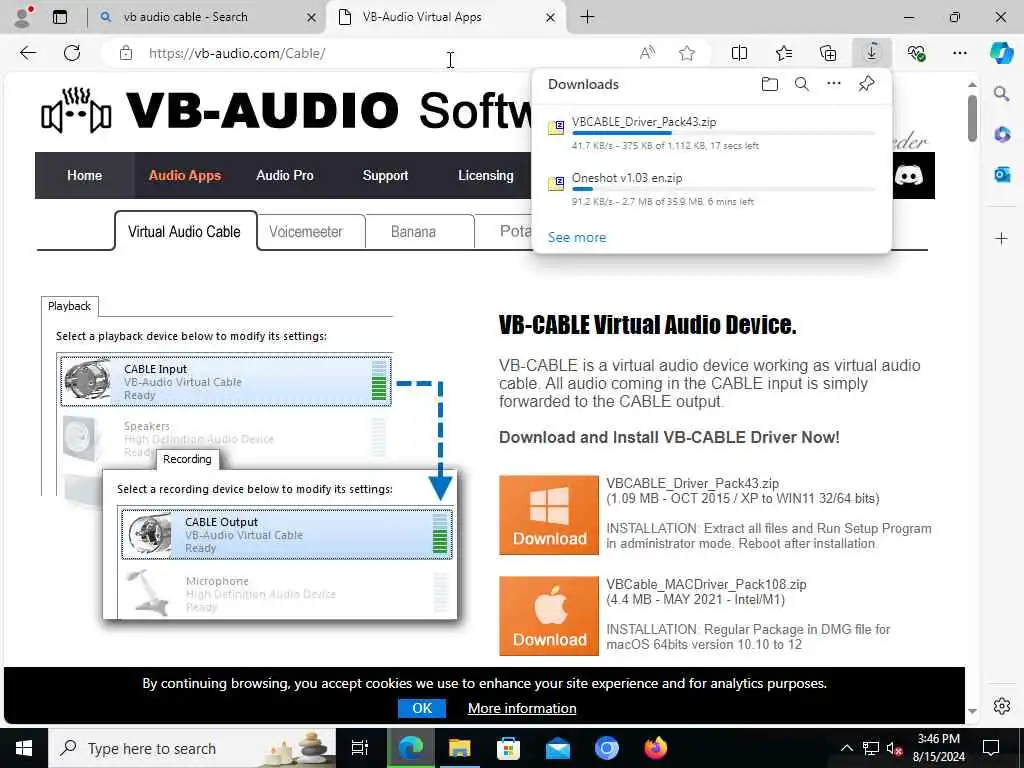Pin the Downloads panel
Screen dimensions: 1024x768
pos(866,84)
